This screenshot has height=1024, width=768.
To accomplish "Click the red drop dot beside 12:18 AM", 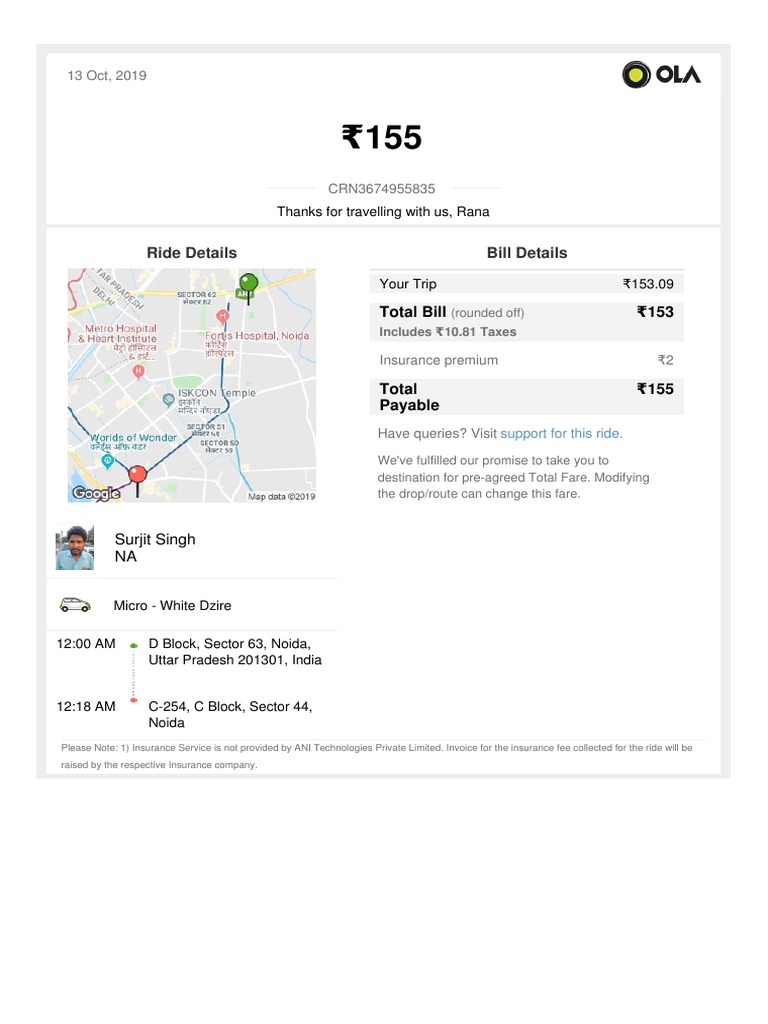I will (x=134, y=701).
